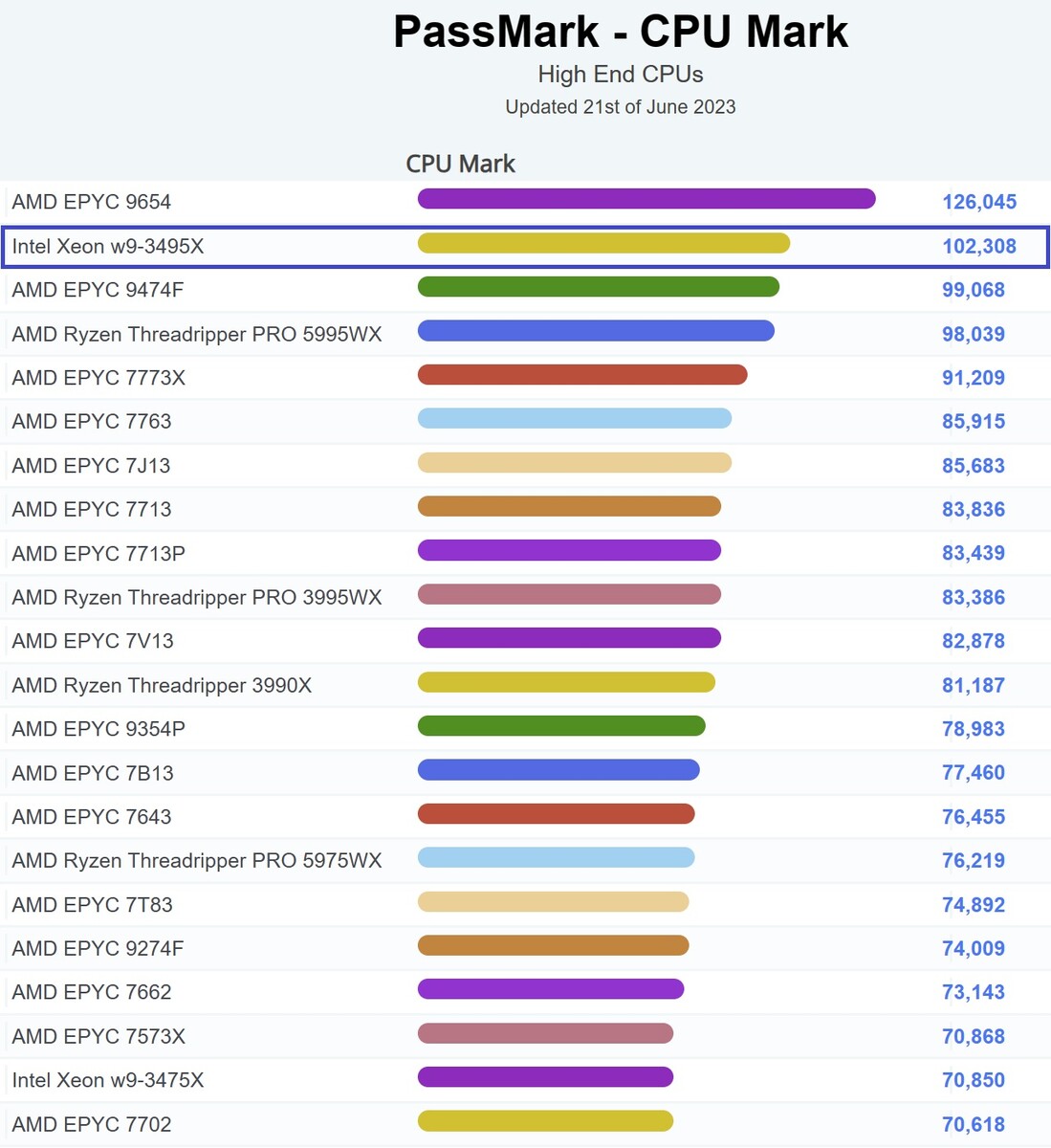Open the AMD EPYC 7B13 entry

(93, 773)
